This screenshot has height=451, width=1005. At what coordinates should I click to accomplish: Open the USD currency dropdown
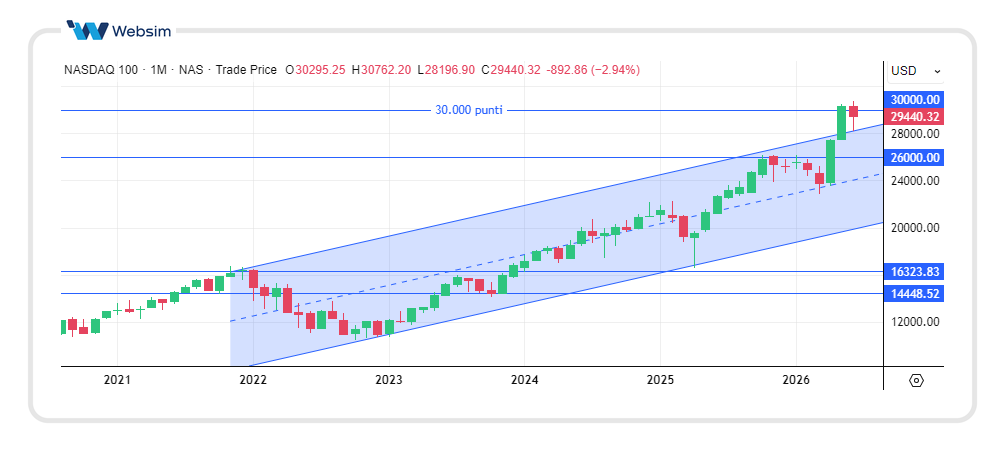coord(915,70)
